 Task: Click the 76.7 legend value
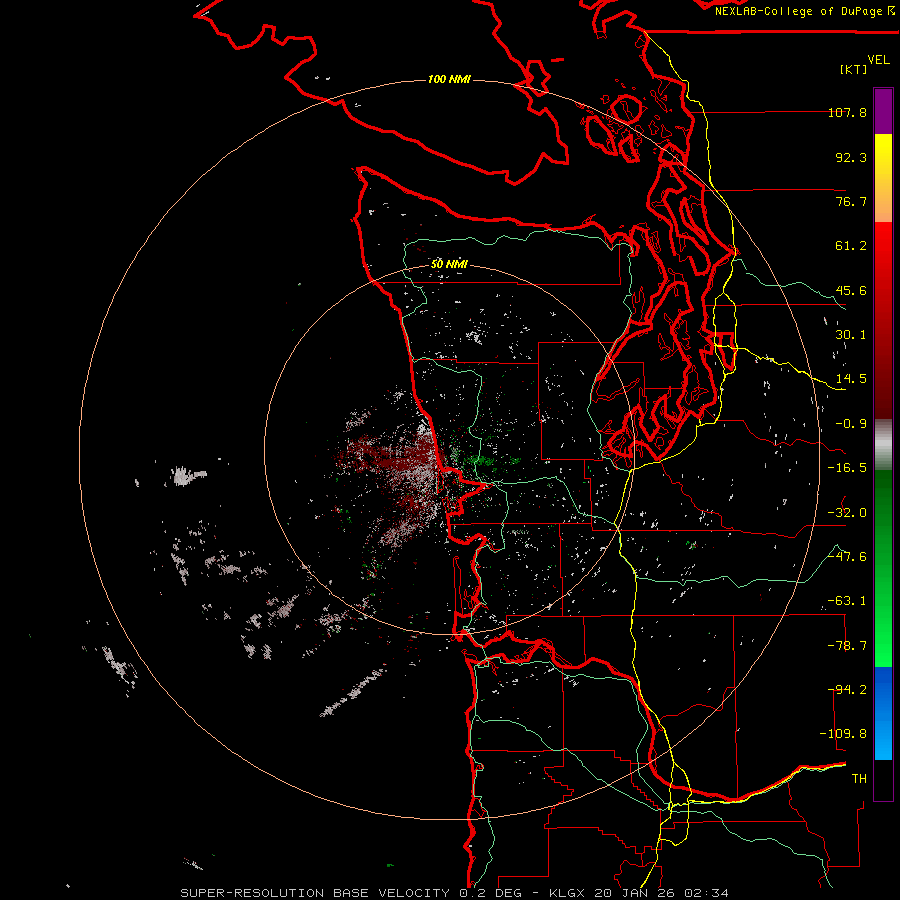(x=851, y=201)
